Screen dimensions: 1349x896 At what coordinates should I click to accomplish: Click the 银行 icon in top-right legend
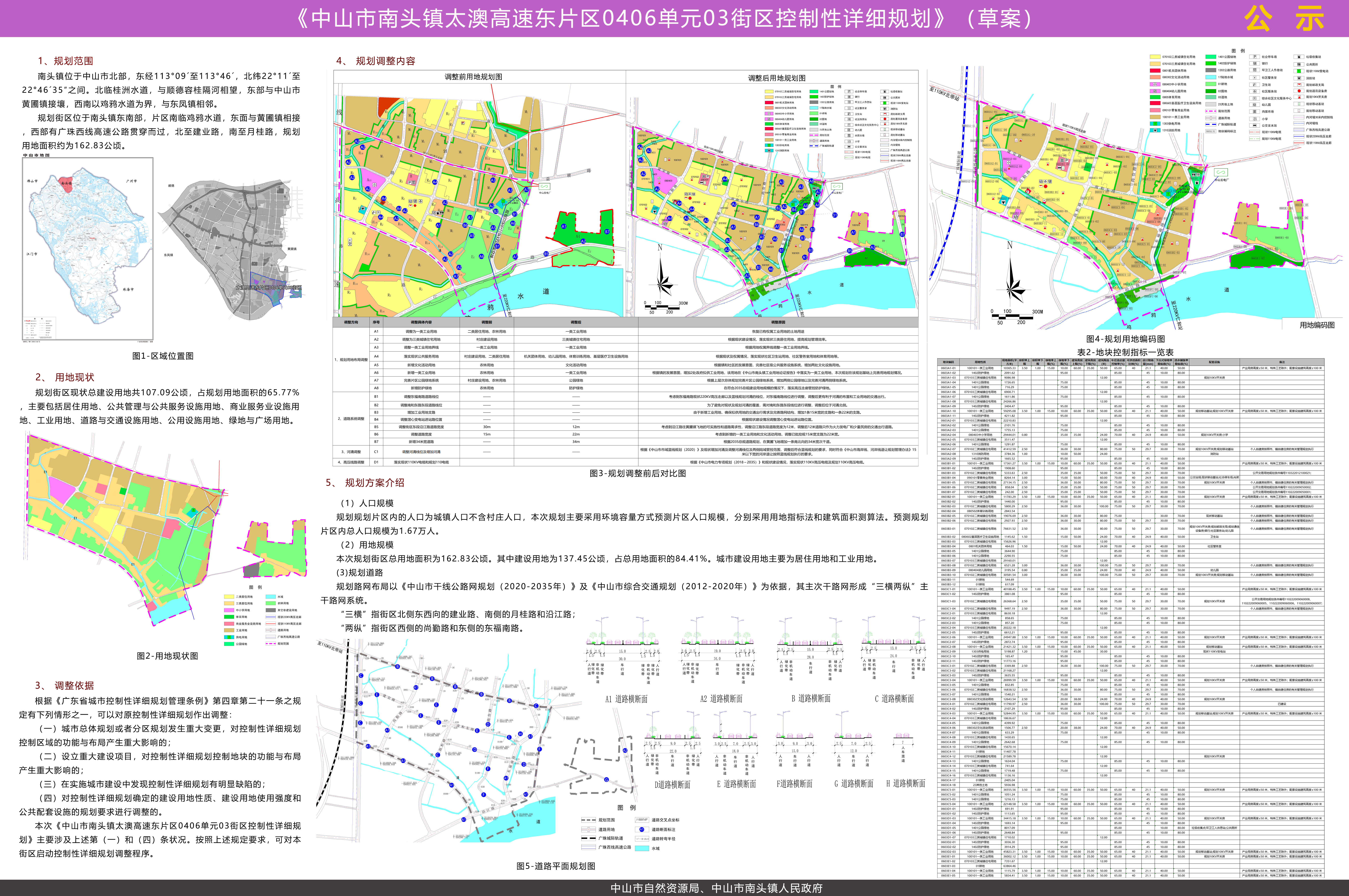1255,63
